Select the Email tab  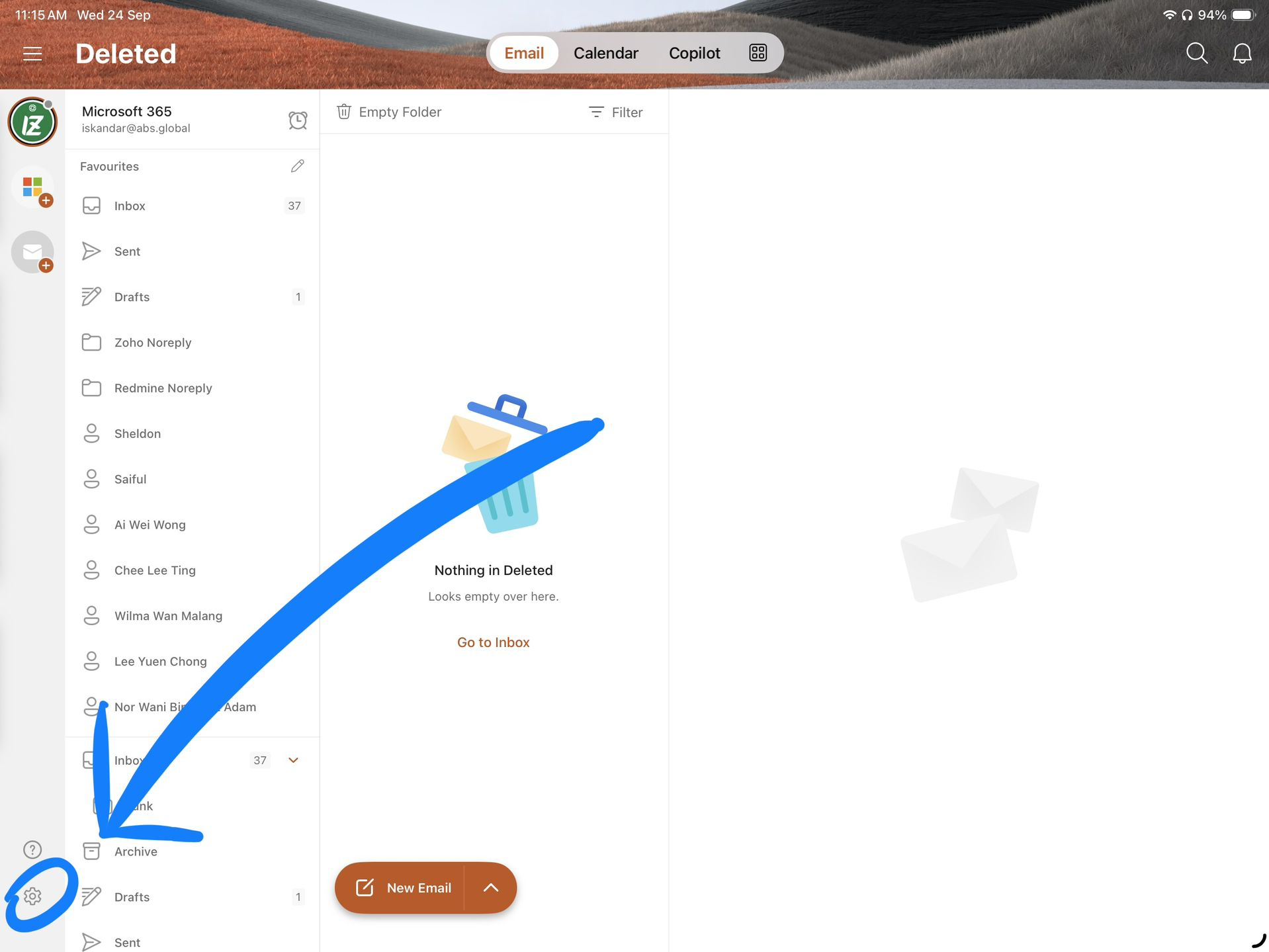point(524,53)
